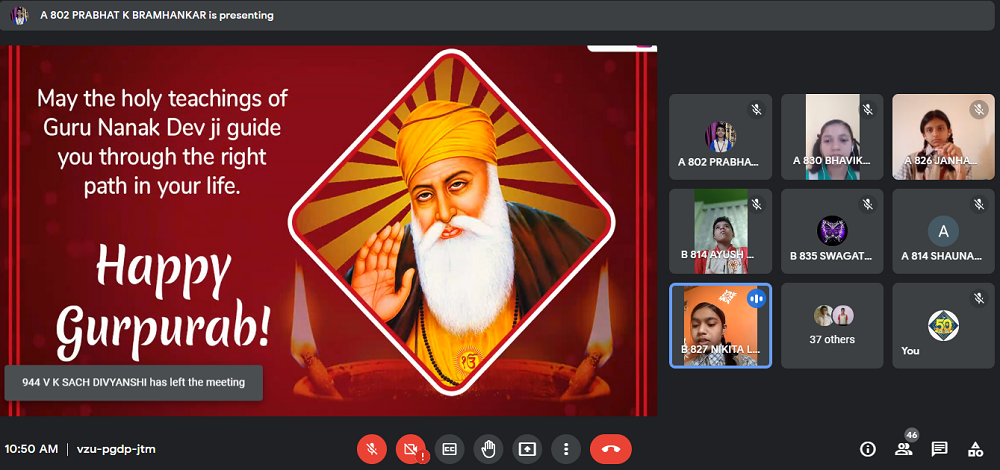
Task: Select the B 827 NIKITA video tile
Action: [x=720, y=325]
